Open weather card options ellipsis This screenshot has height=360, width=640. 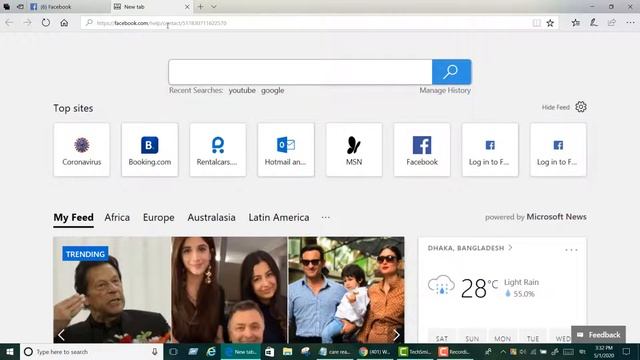coord(571,249)
